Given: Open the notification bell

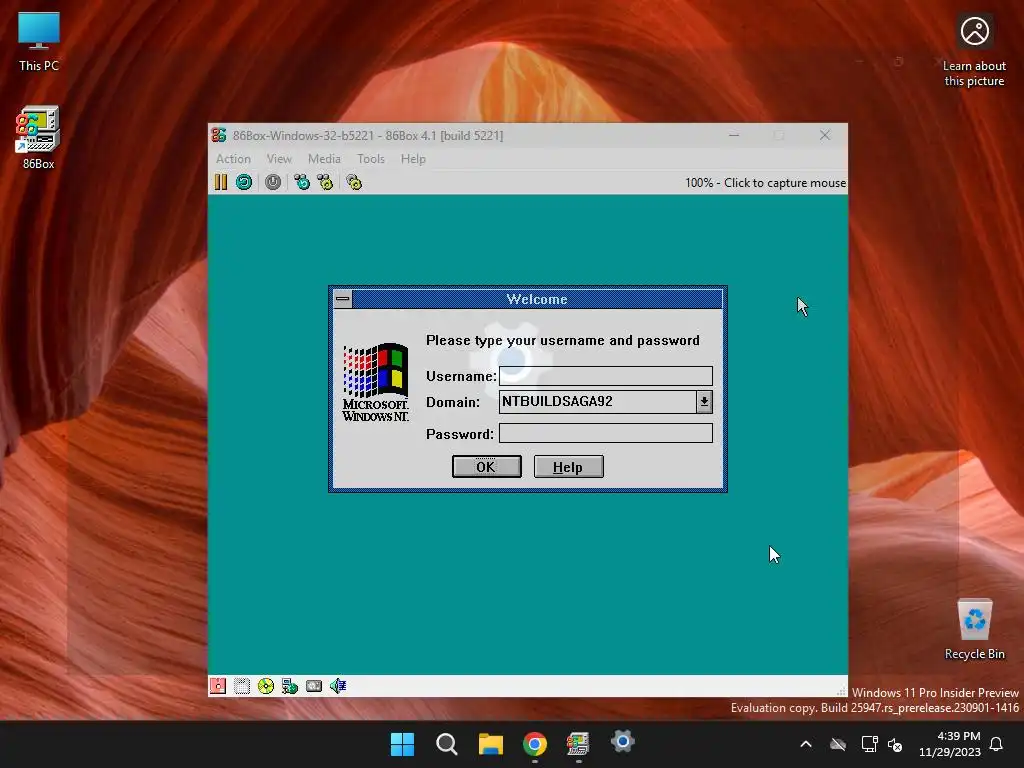Looking at the screenshot, I should click(997, 744).
